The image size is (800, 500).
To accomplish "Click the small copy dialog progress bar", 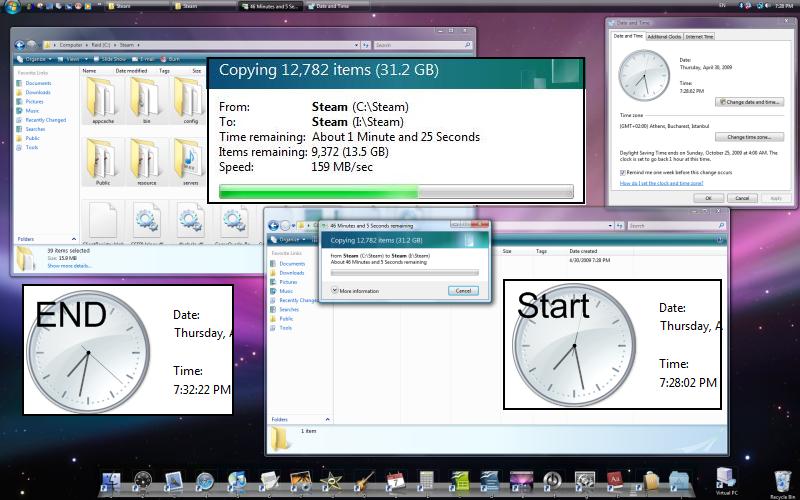I will point(405,273).
